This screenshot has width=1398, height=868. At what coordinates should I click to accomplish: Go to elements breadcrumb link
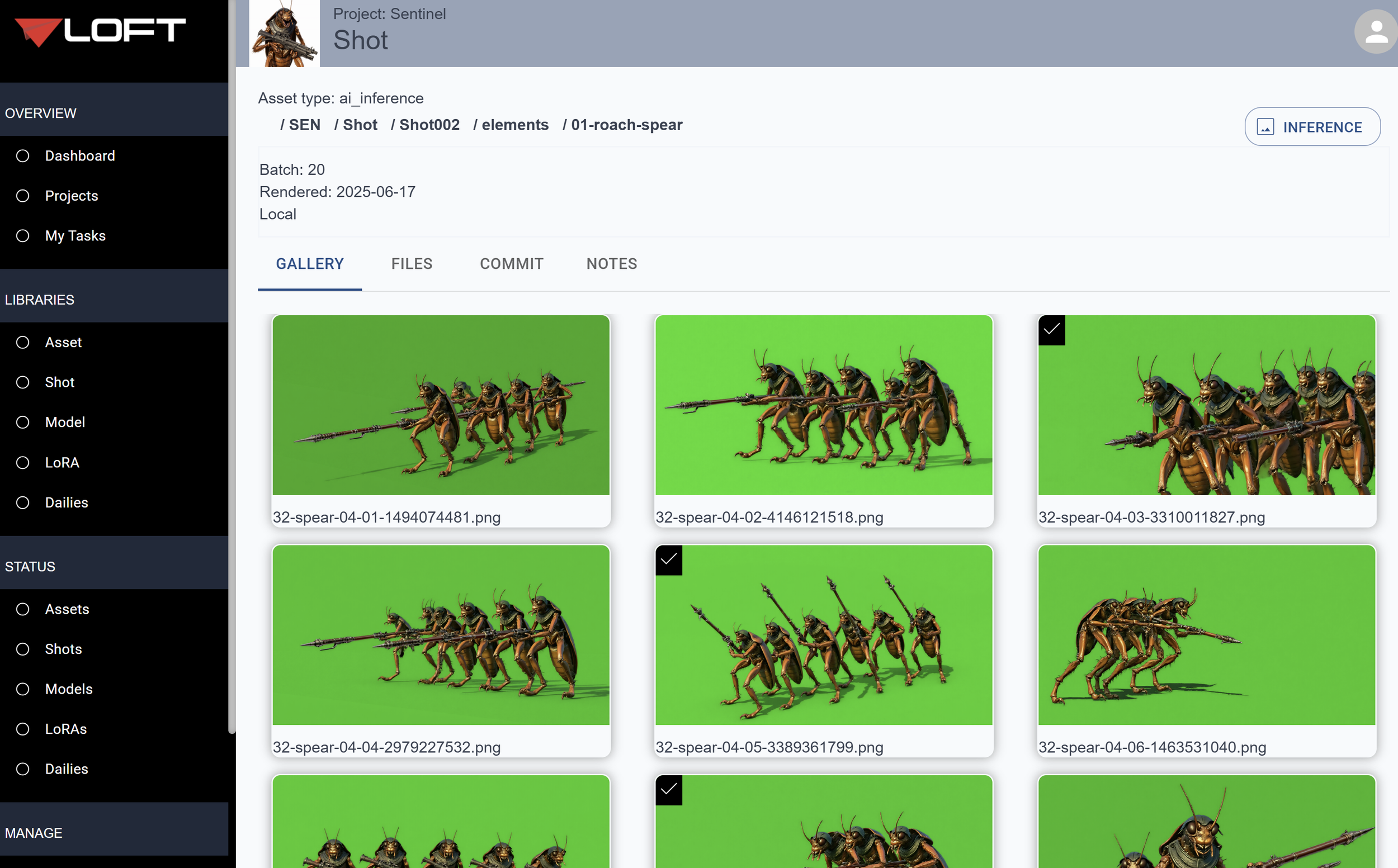514,125
